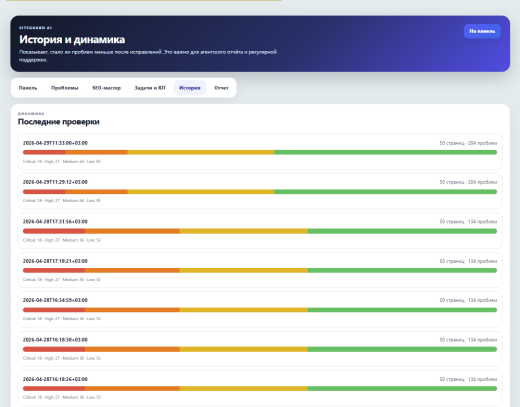Click the timestamp 2026-04-28T17:18:21+03:00
This screenshot has width=520, height=407.
click(x=55, y=261)
